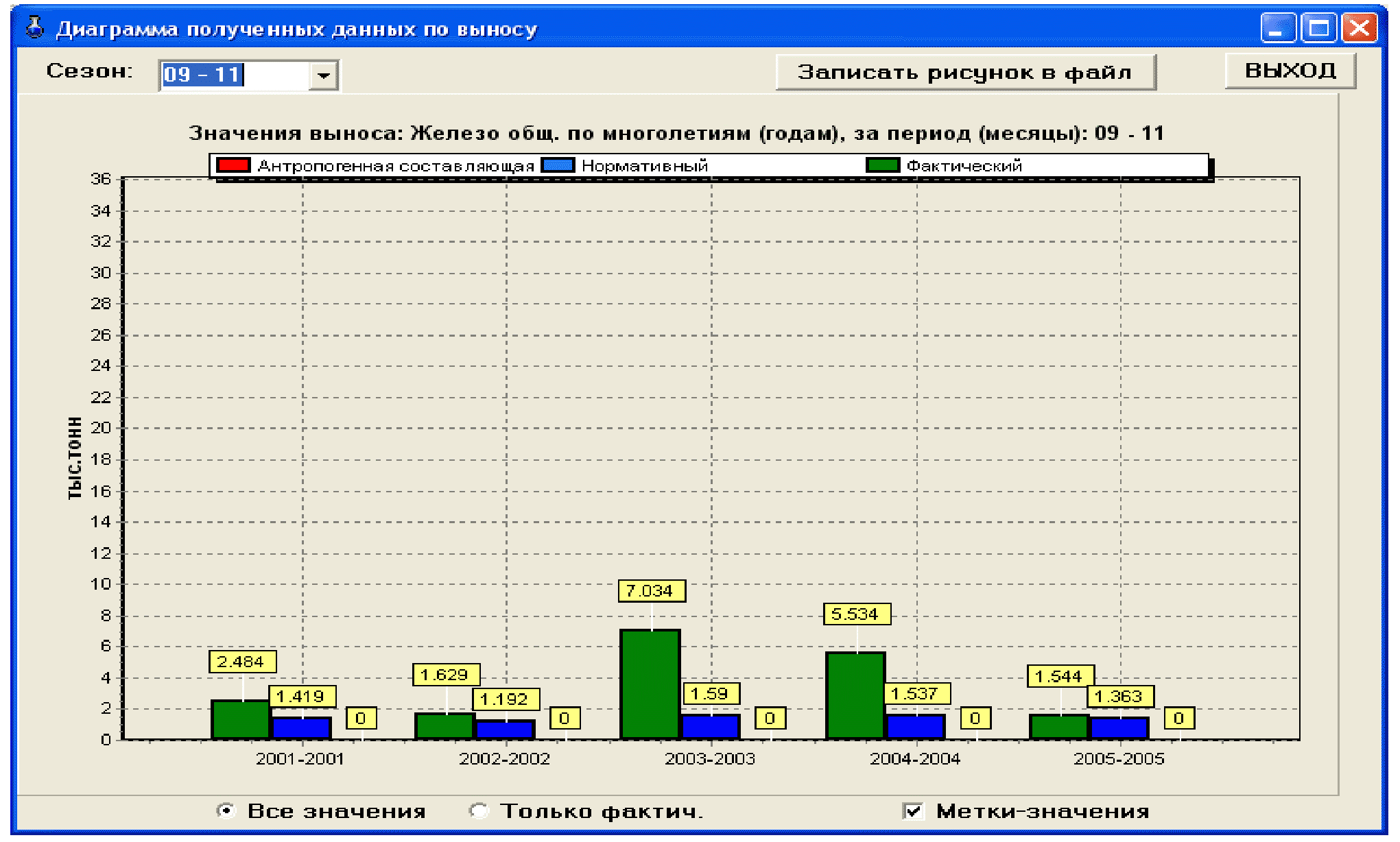Viewport: 1400px width, 842px height.
Task: Click the 1.192 value label
Action: point(506,699)
